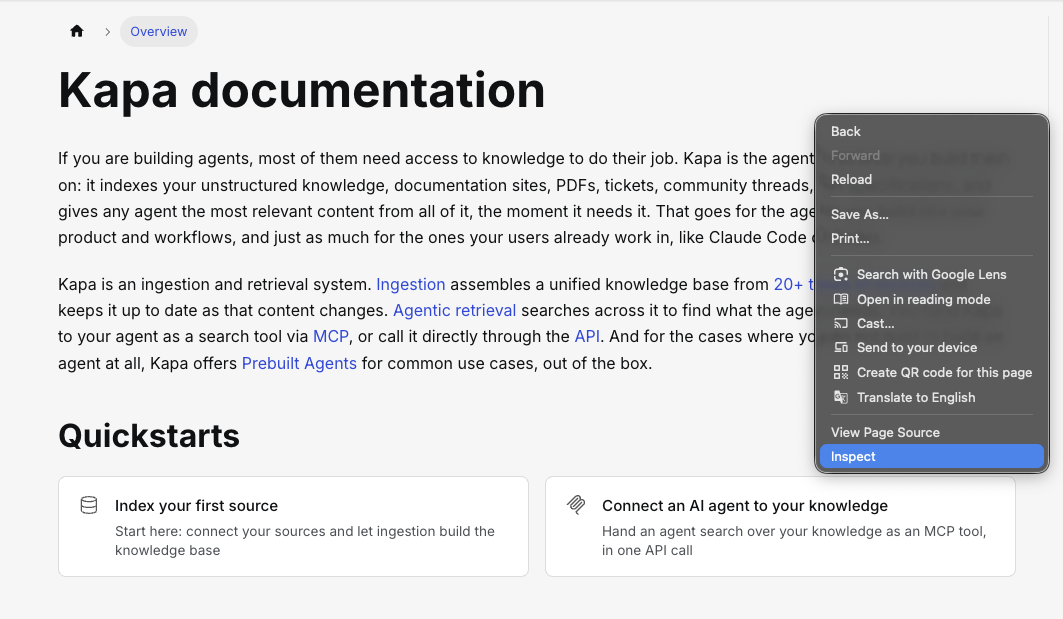Select View Page Source
The height and width of the screenshot is (619, 1063).
(x=931, y=433)
